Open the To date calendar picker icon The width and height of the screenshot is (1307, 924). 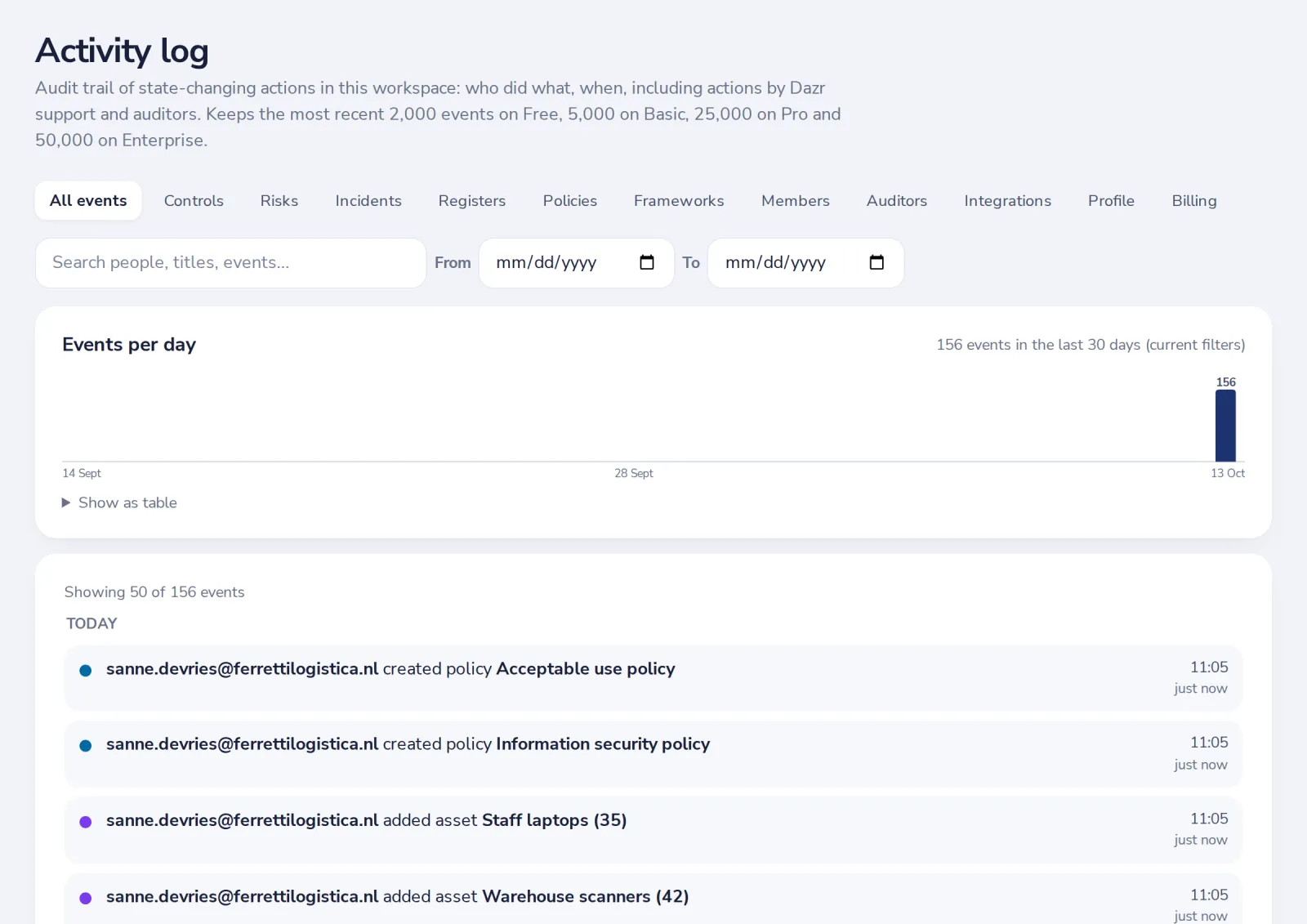(877, 262)
